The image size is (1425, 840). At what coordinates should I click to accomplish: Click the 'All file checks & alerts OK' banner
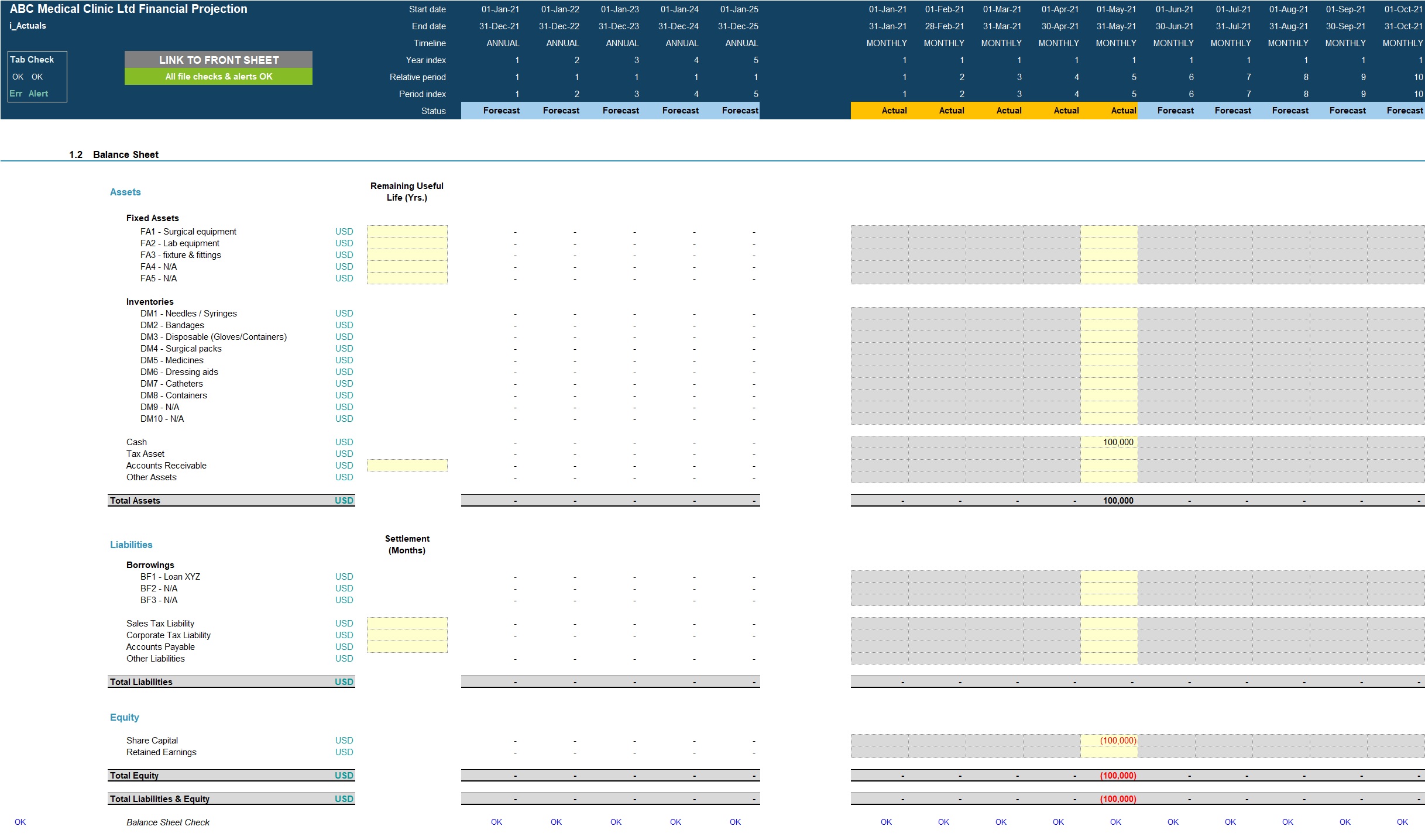[x=218, y=77]
